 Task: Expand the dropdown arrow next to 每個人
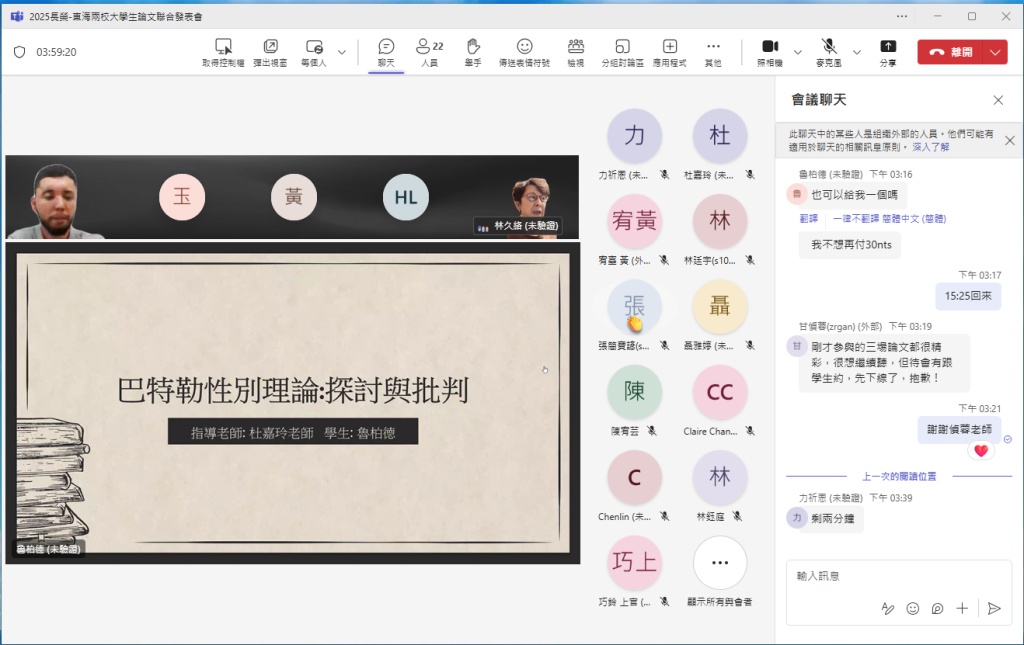tap(342, 52)
